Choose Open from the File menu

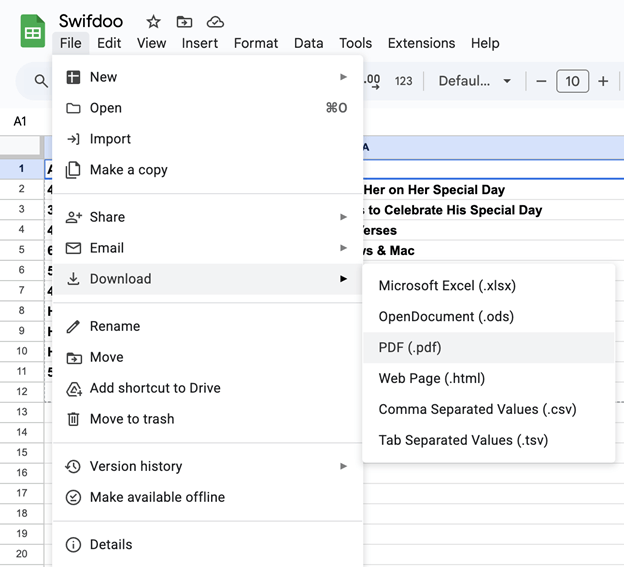(207, 108)
